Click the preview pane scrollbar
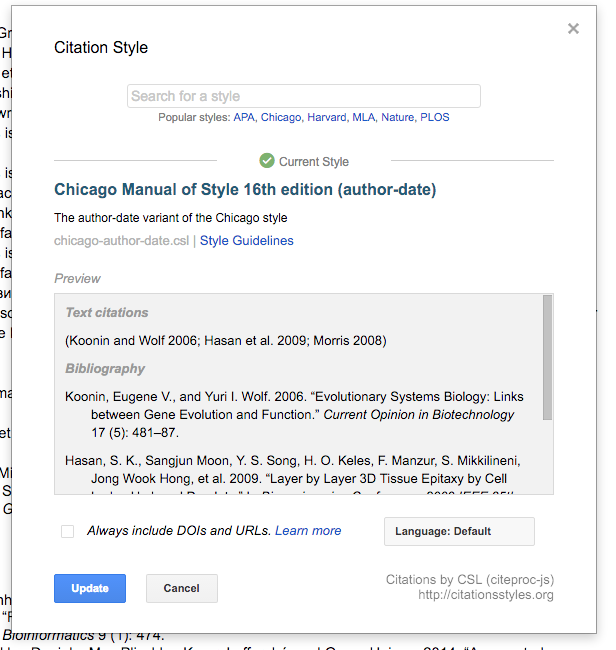The image size is (616, 650). coord(547,360)
